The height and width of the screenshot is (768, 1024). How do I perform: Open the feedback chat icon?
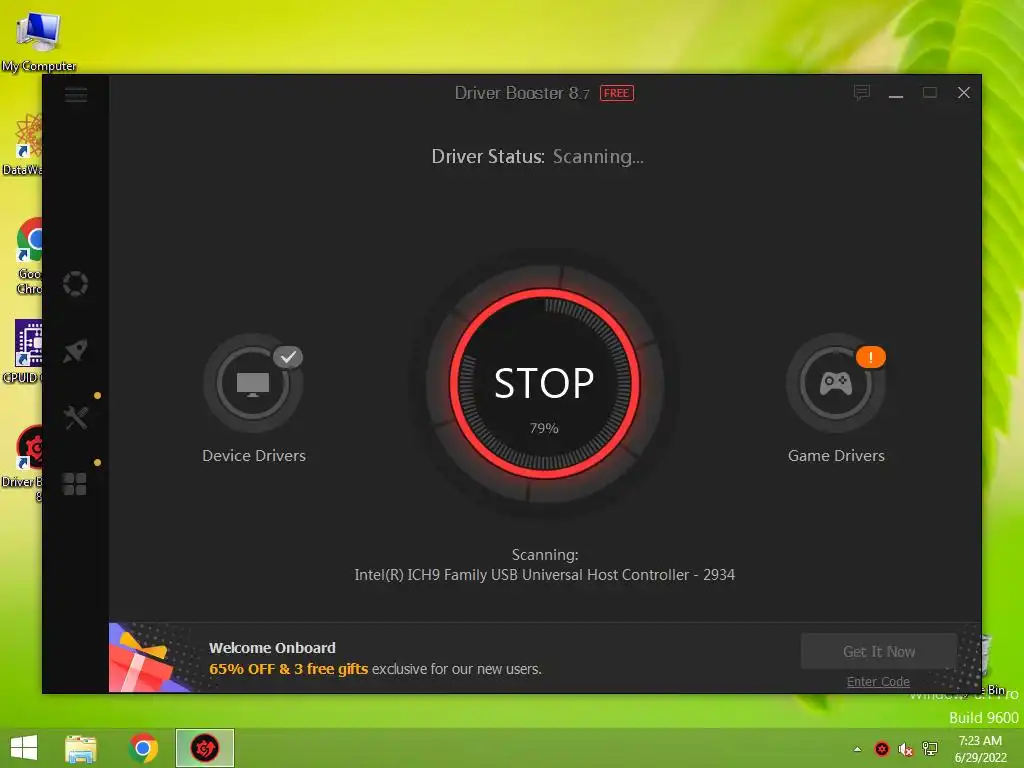[x=861, y=93]
